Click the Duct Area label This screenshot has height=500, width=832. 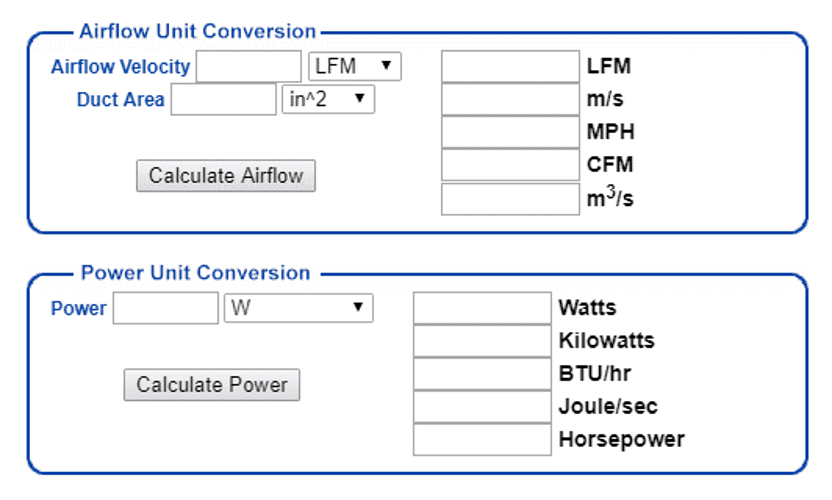(x=120, y=100)
